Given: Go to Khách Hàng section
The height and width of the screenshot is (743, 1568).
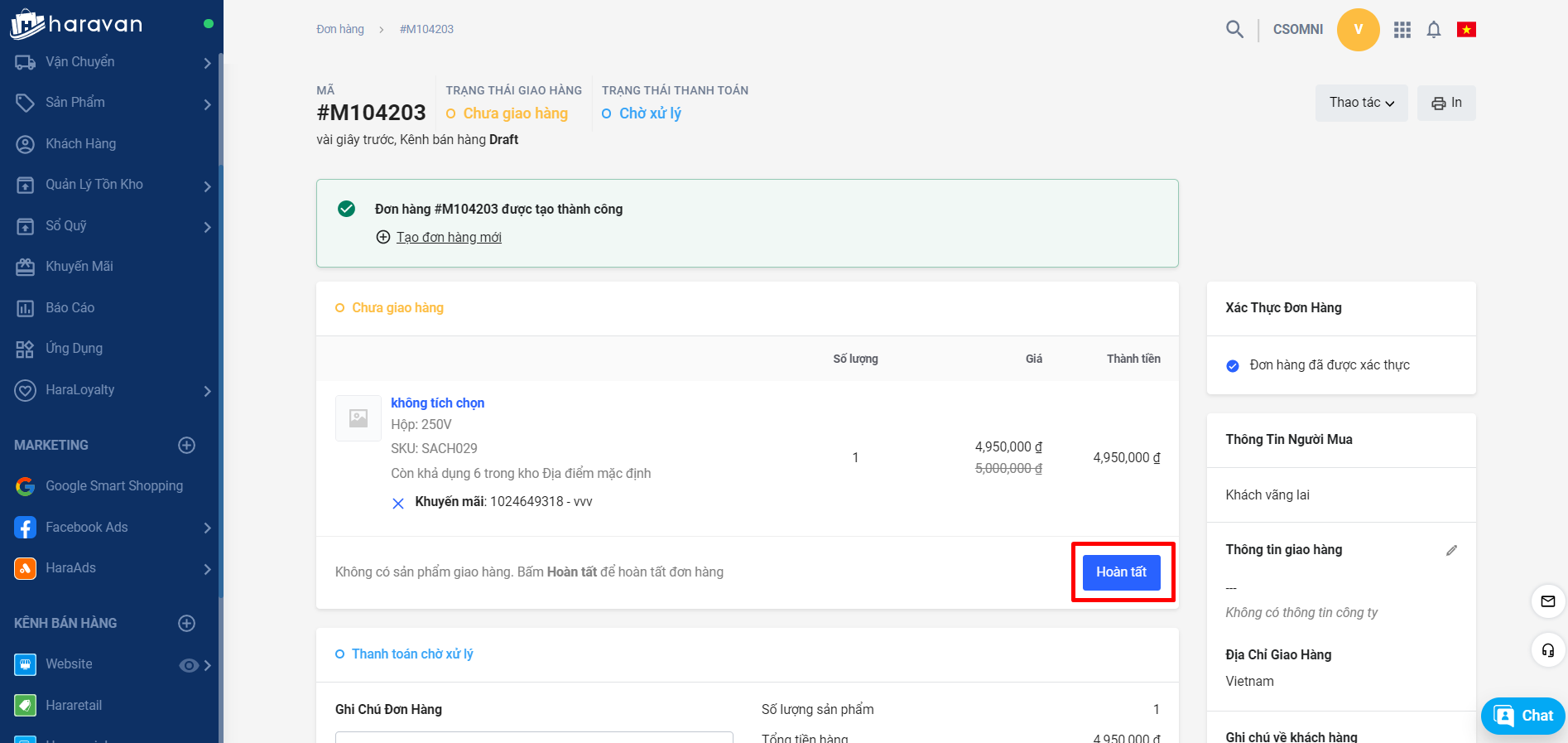Looking at the screenshot, I should [x=80, y=144].
